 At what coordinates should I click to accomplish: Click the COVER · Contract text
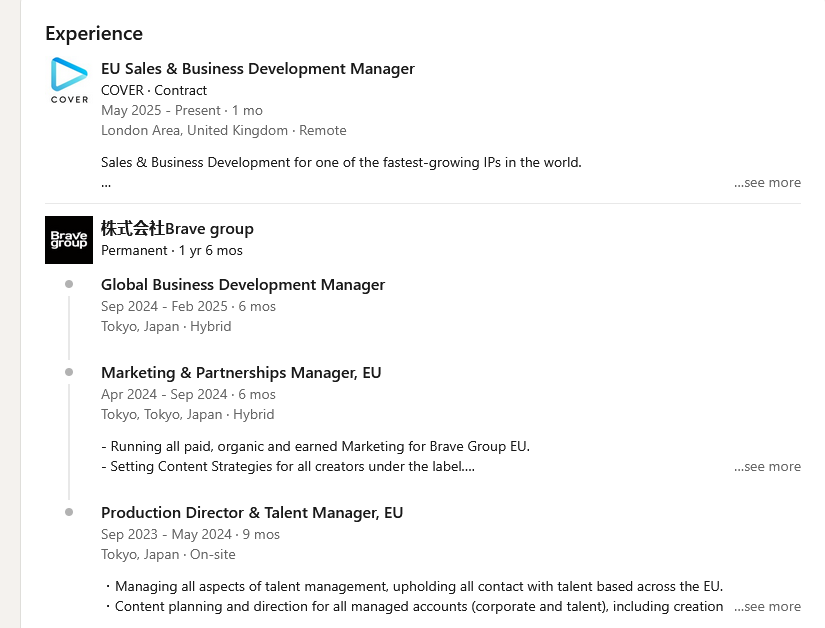pyautogui.click(x=154, y=90)
